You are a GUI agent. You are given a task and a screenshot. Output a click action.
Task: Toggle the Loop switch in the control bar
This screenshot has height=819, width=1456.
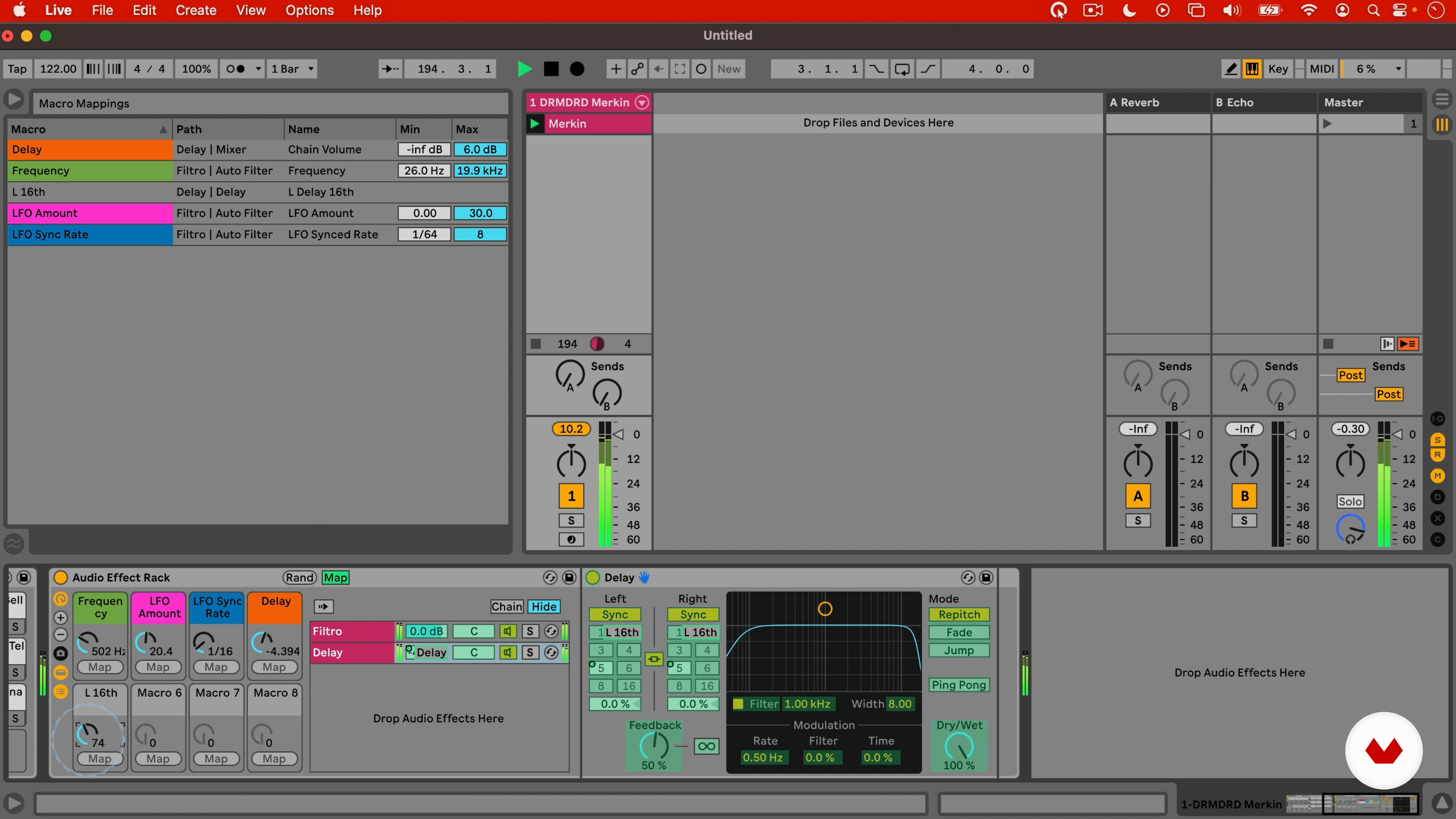(902, 69)
